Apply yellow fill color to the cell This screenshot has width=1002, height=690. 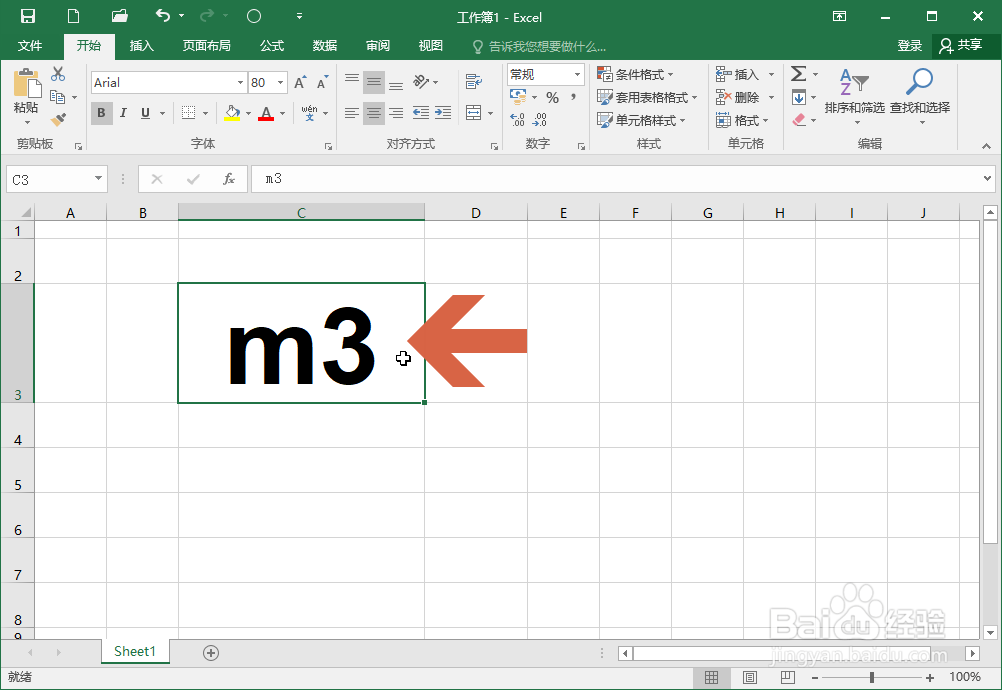(x=232, y=113)
